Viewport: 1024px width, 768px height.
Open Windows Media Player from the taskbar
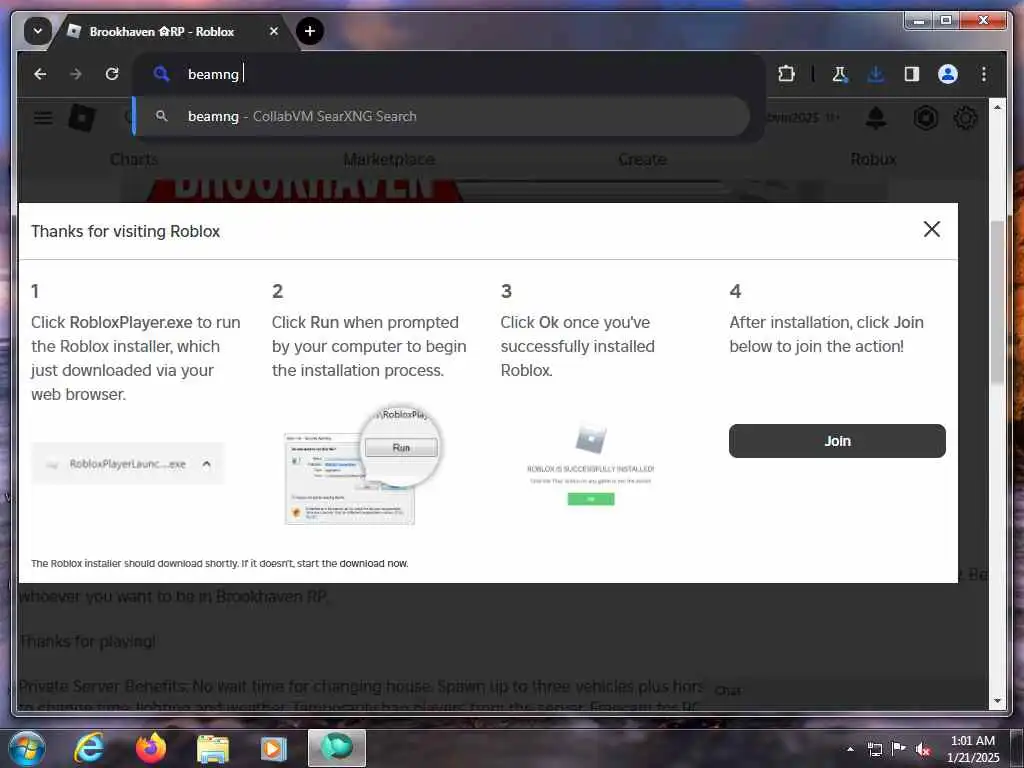pos(274,748)
